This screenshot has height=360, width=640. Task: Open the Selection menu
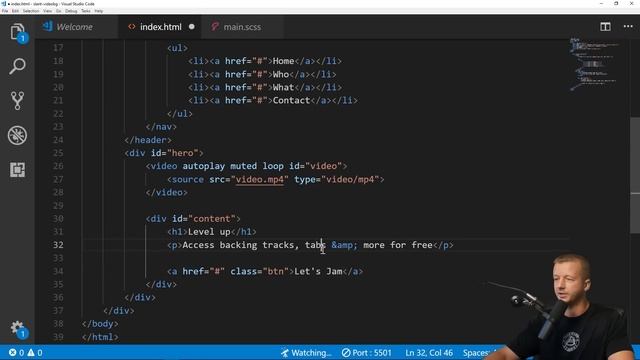tap(31, 11)
